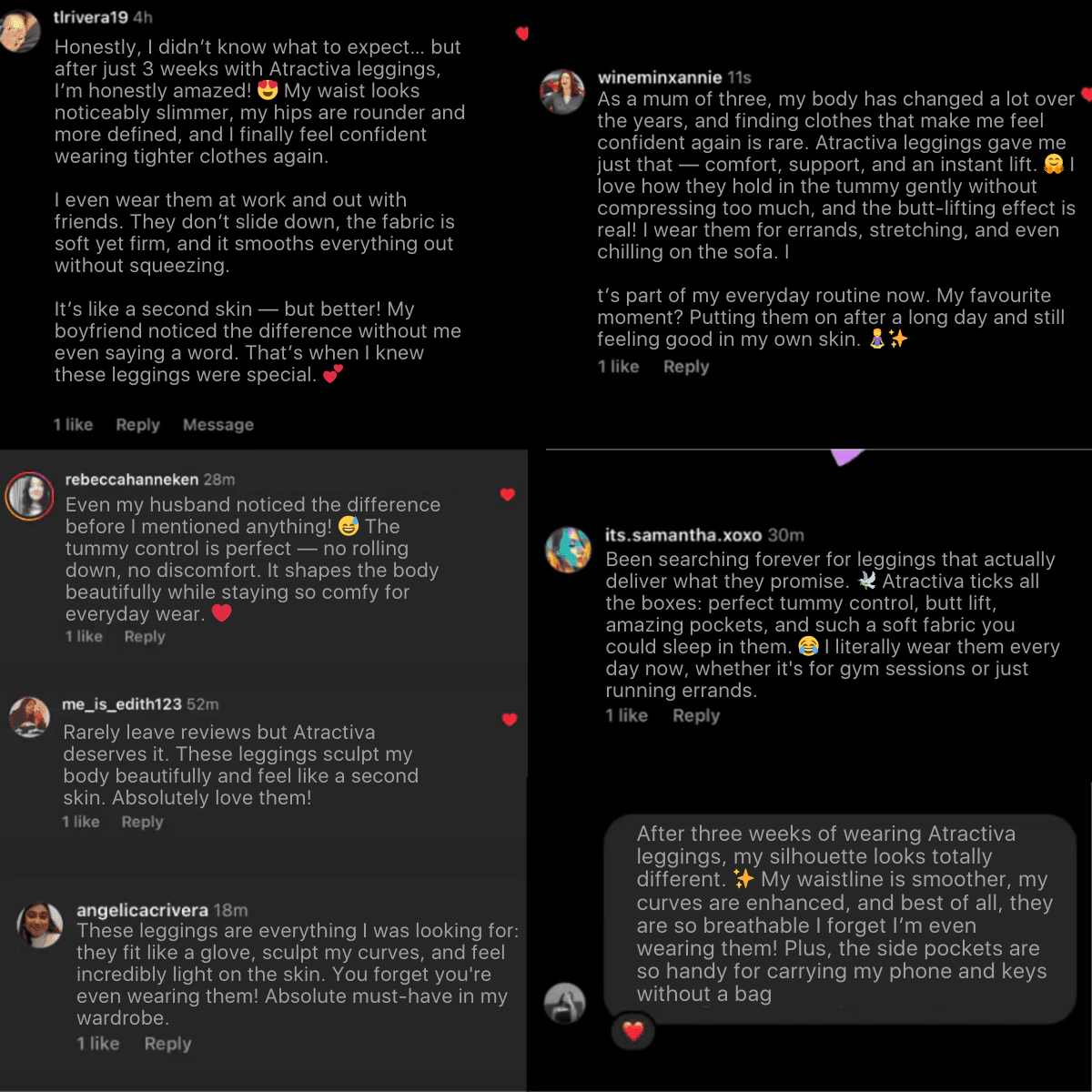Tap the heart reaction under the message bubble

pos(633,1031)
